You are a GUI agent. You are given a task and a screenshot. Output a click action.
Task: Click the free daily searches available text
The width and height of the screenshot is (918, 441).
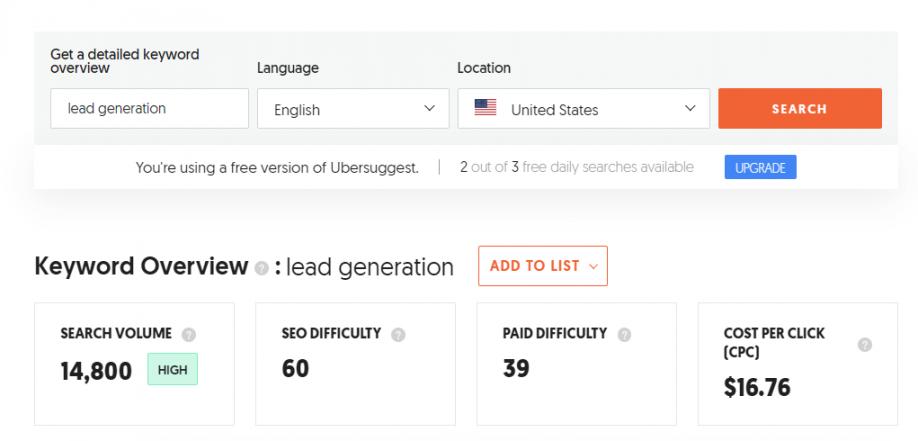[x=577, y=167]
